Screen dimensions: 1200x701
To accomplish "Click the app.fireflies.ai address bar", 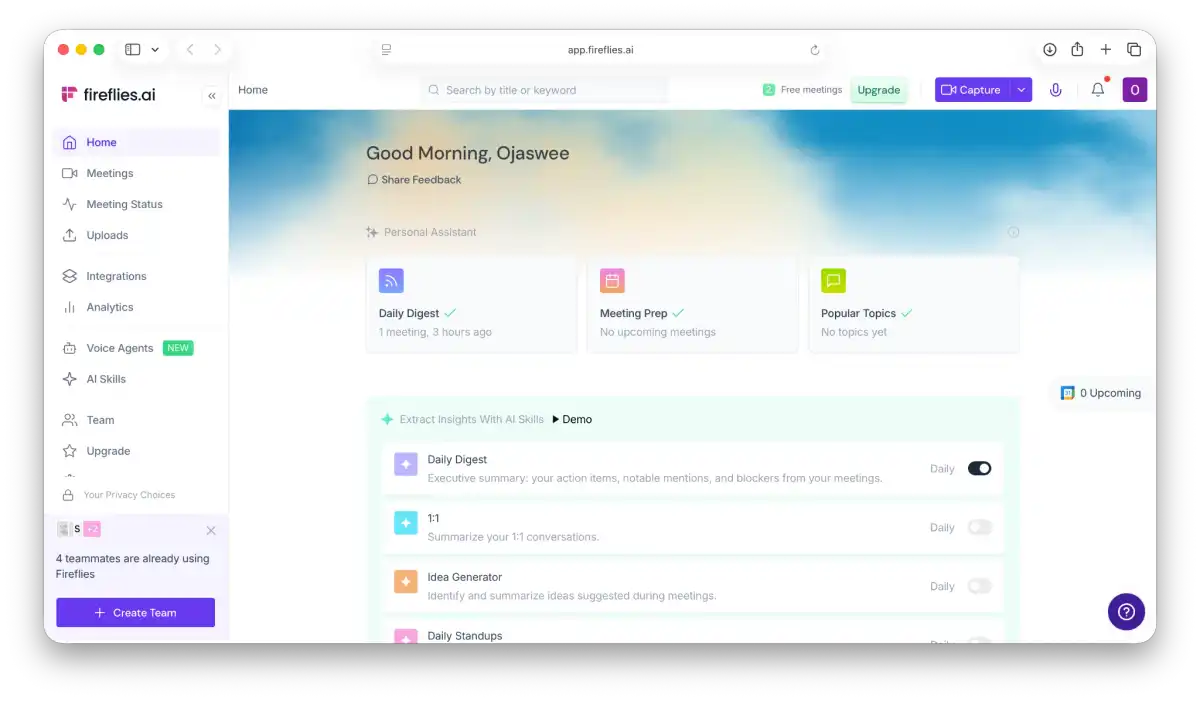I will (600, 50).
